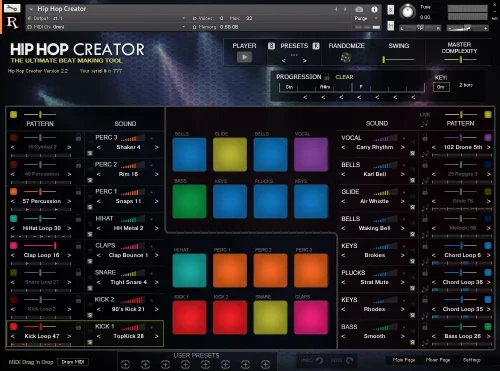Roll the Randomize dice icon
Viewport: 500px width, 371px height.
(345, 58)
